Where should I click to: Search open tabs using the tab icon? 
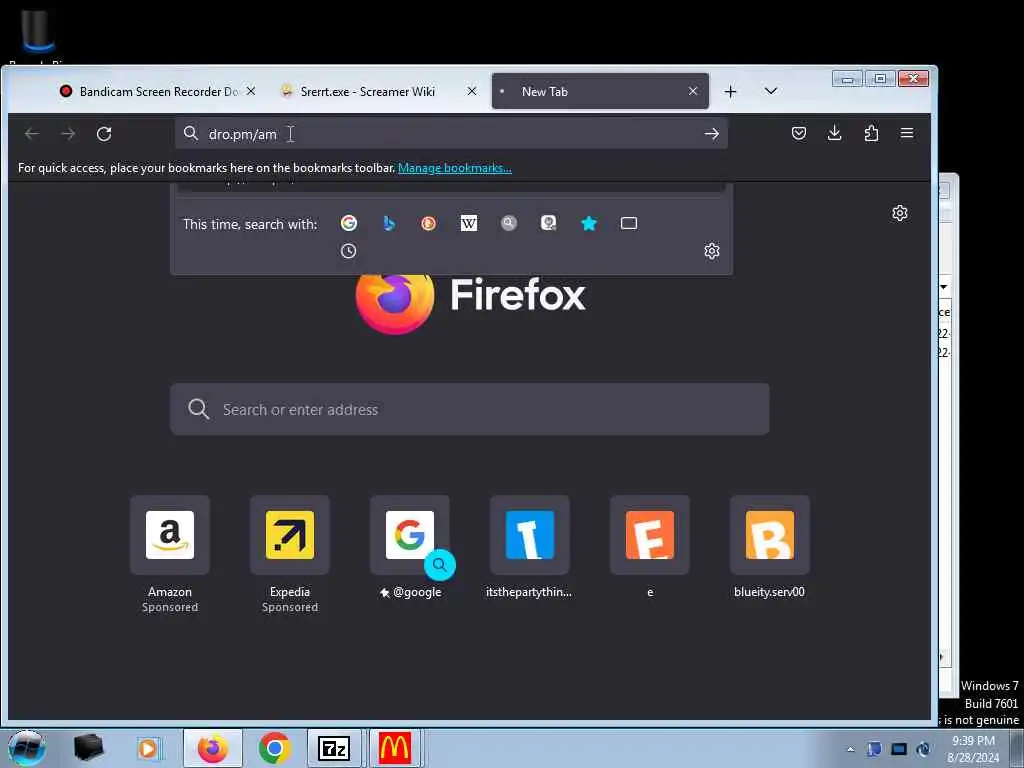[629, 223]
